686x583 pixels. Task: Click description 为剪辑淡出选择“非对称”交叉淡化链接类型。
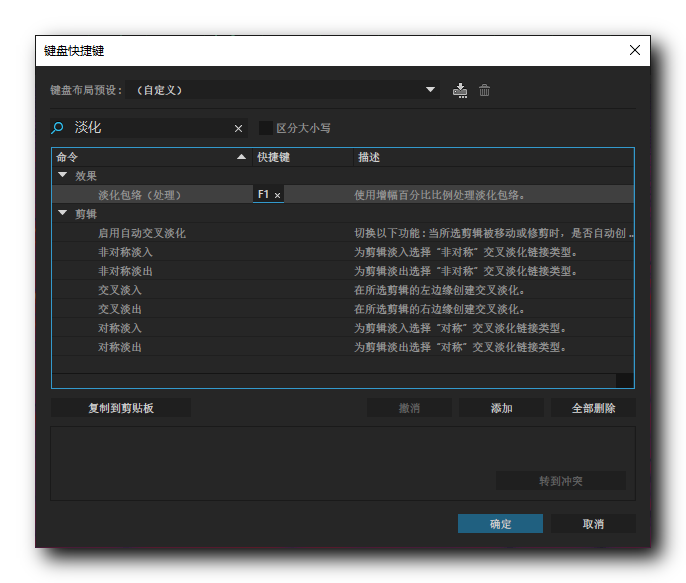(x=466, y=271)
